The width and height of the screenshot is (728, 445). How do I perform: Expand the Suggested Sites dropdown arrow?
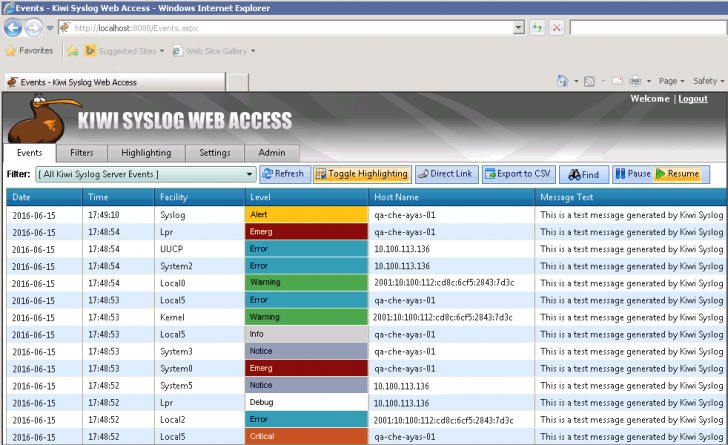click(x=162, y=51)
